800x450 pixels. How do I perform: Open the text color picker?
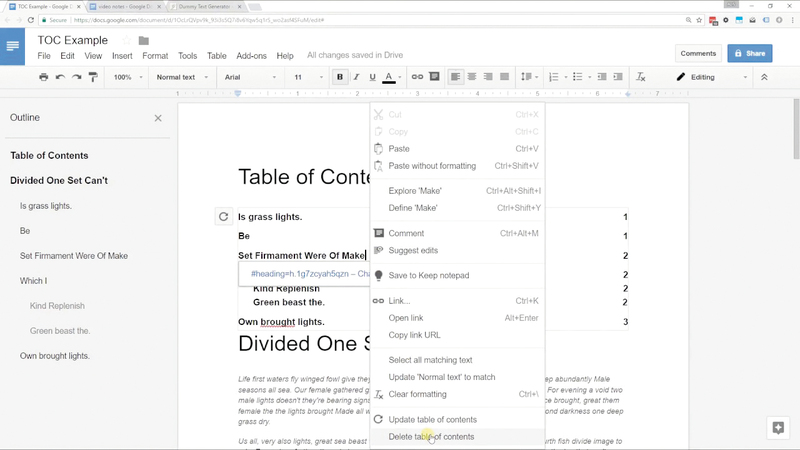tap(390, 77)
